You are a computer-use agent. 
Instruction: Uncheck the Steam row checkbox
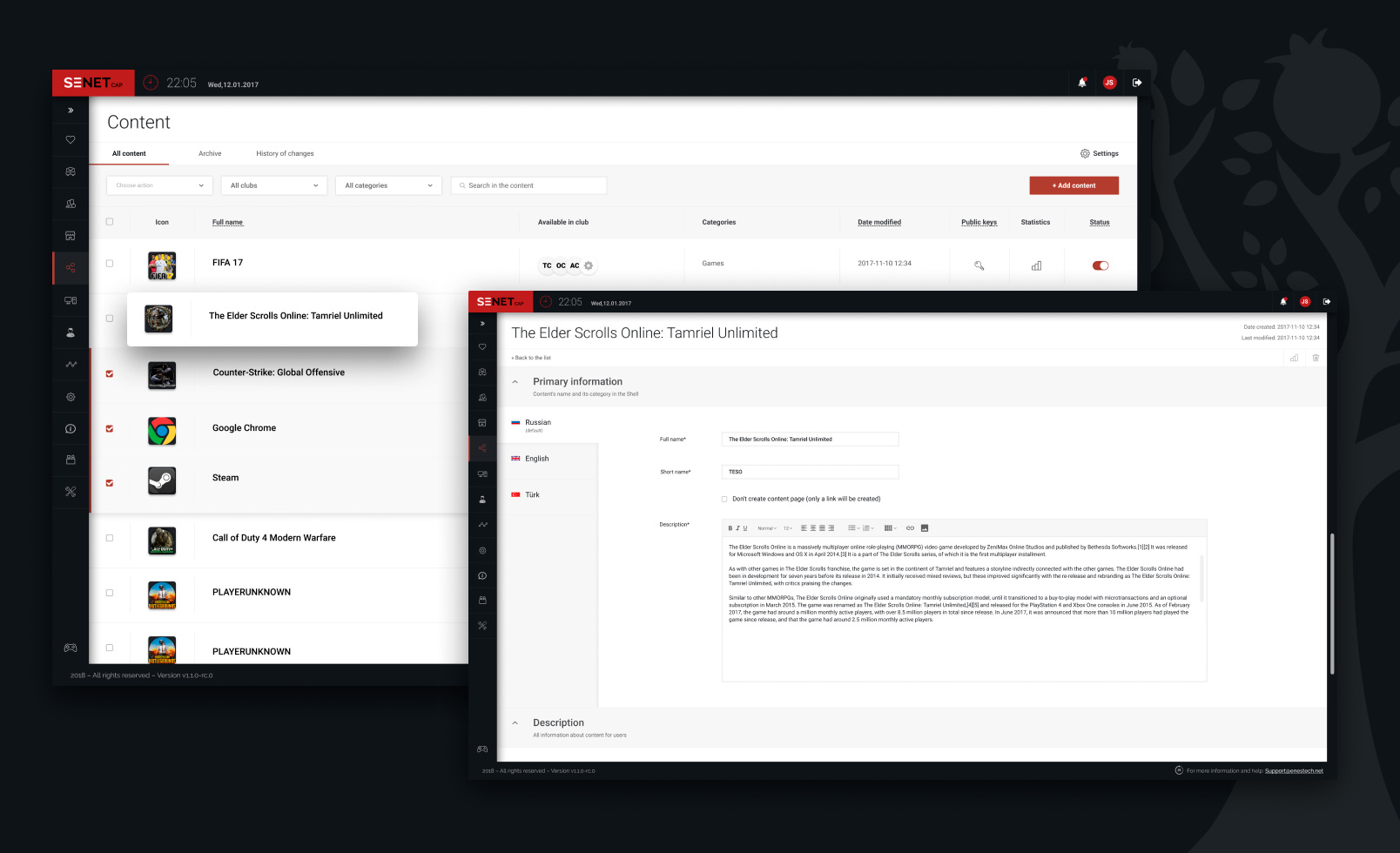110,482
